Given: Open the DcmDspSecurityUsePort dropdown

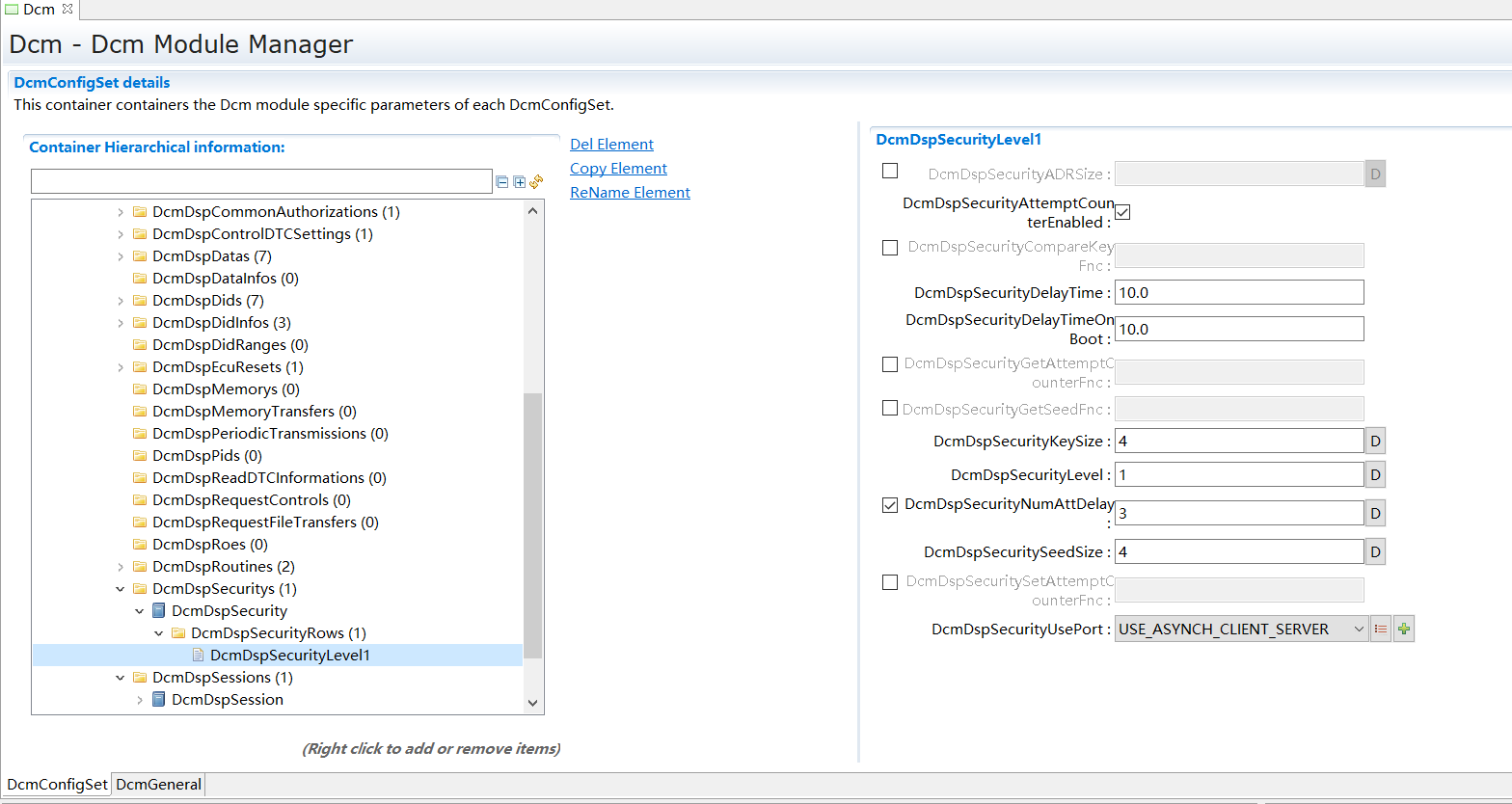Looking at the screenshot, I should [1241, 630].
